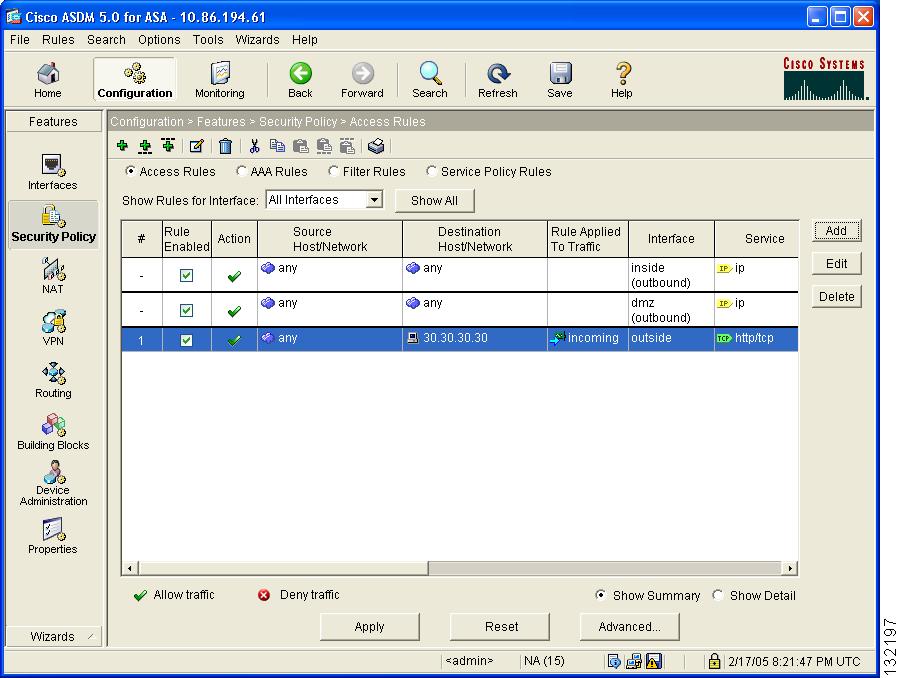The height and width of the screenshot is (678, 900).
Task: Save configuration with the floppy icon
Action: click(x=560, y=80)
